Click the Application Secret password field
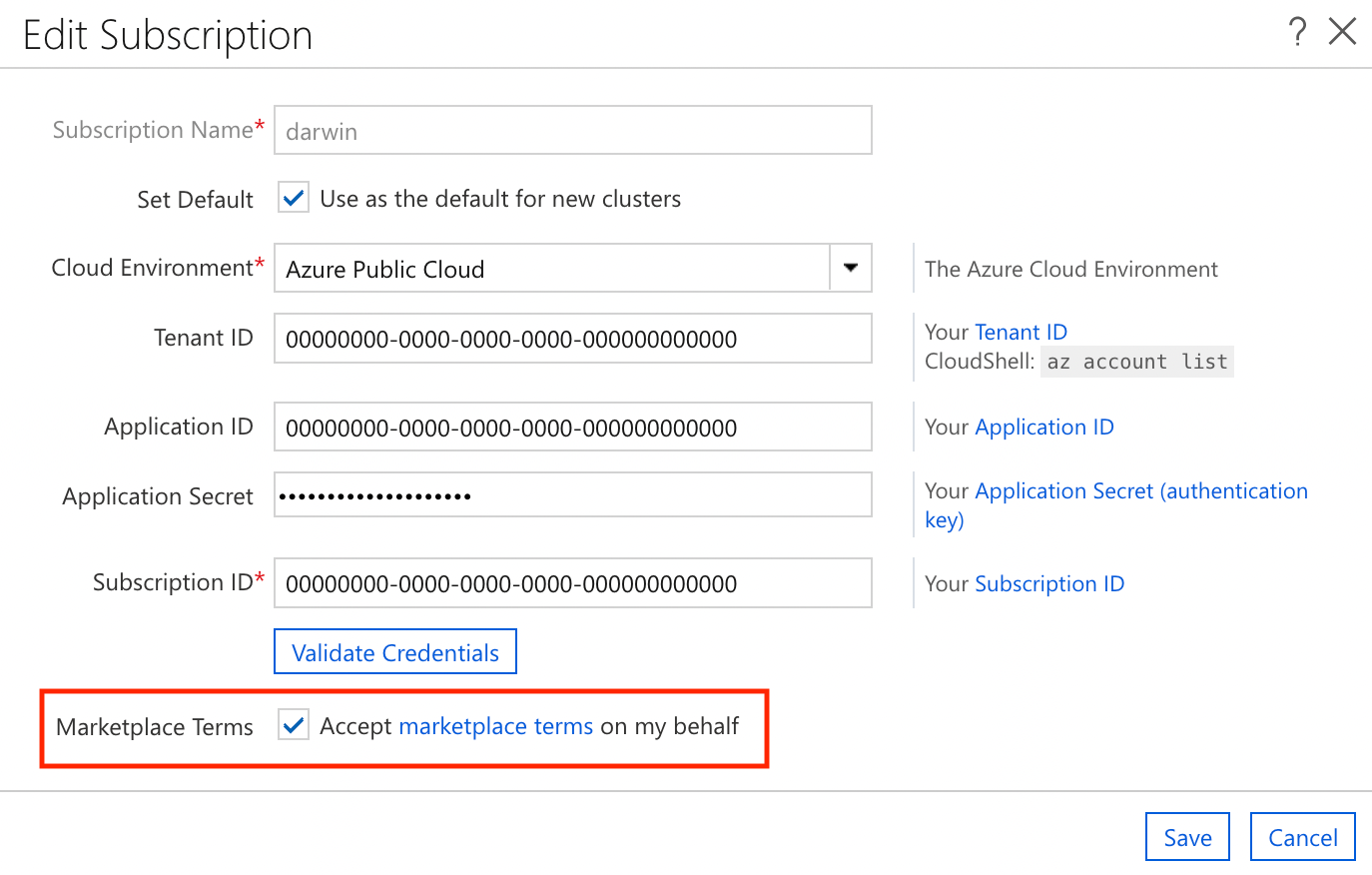 click(573, 494)
